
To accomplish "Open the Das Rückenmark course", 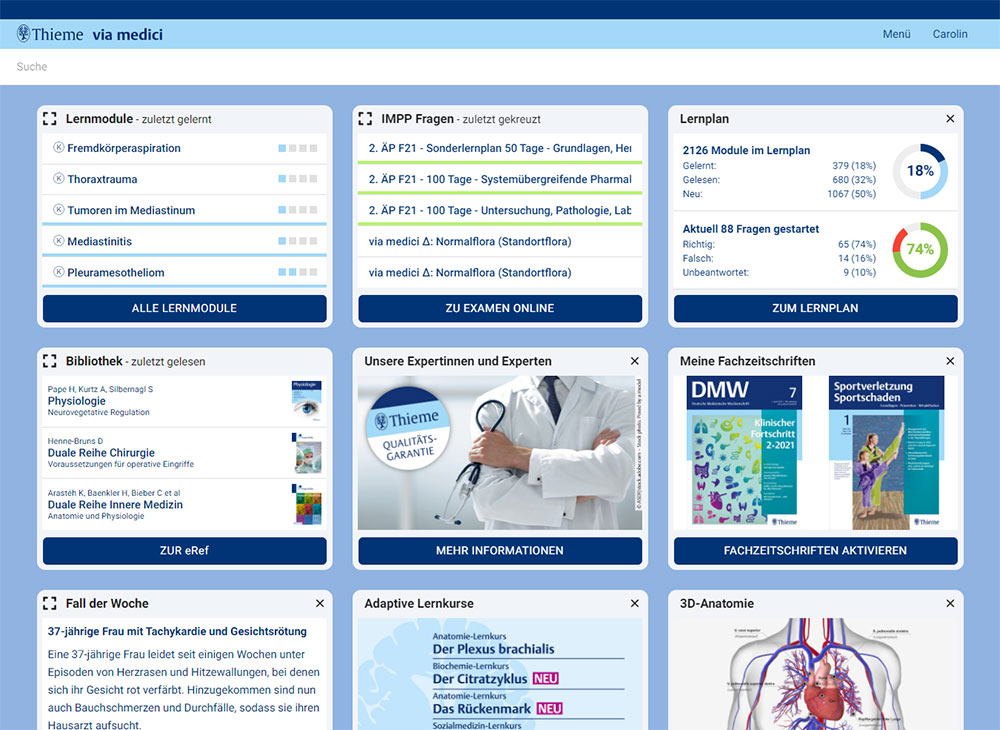I will (482, 709).
